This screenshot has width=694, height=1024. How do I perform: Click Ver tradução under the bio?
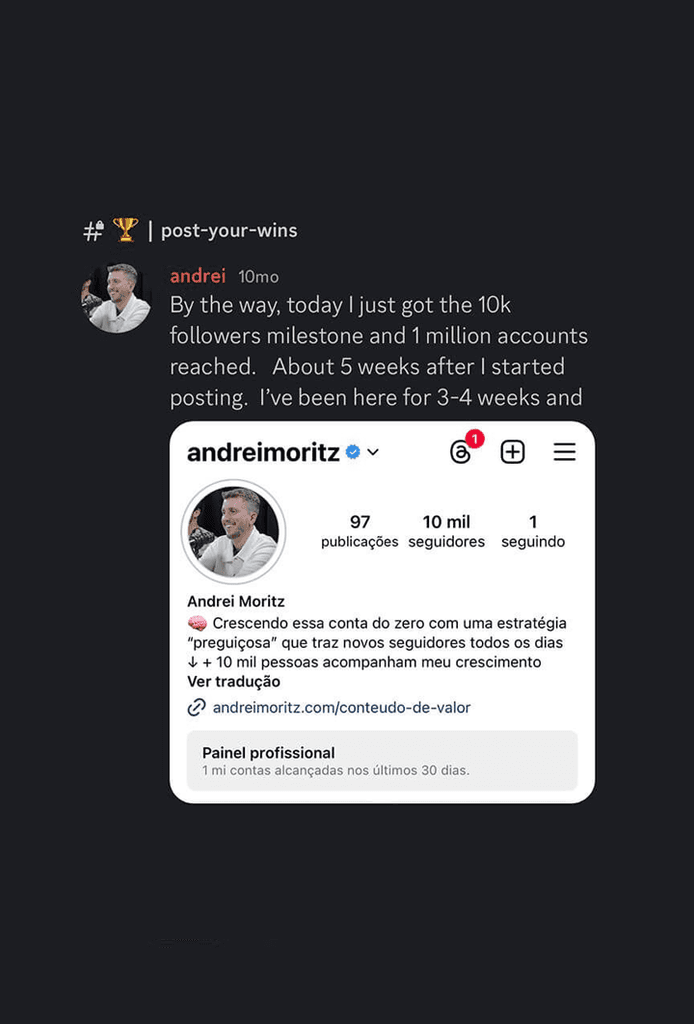[x=234, y=682]
